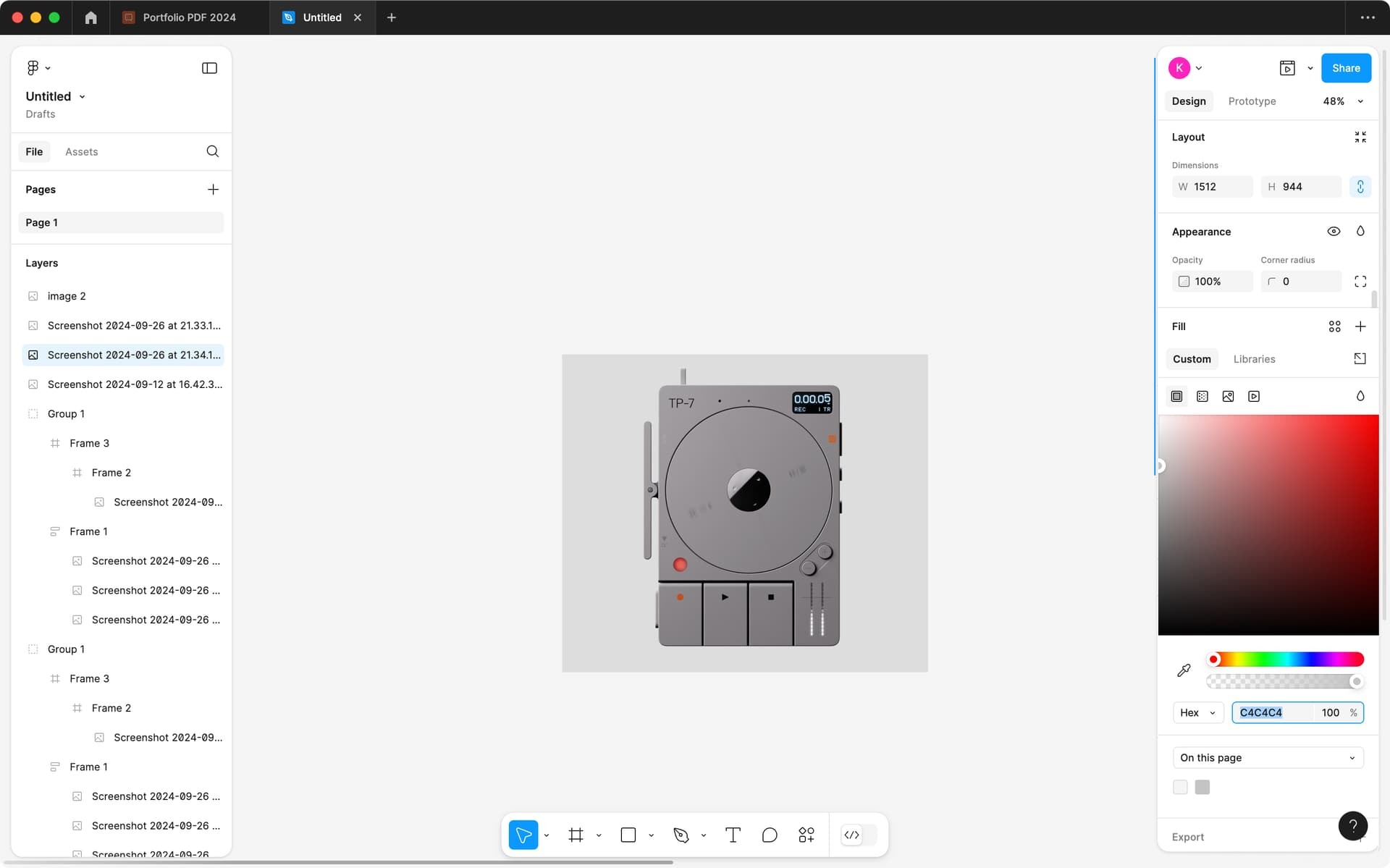Expand Move tool options chevron
The image size is (1390, 868).
pyautogui.click(x=547, y=835)
